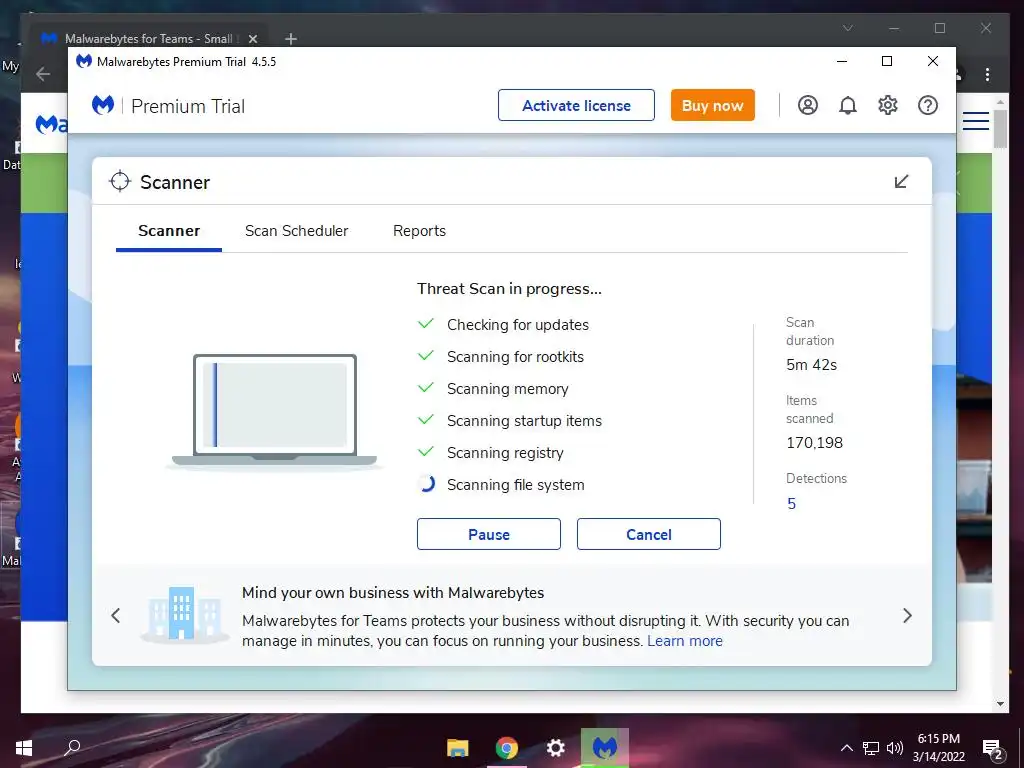The width and height of the screenshot is (1024, 768).
Task: Click the Scanner crosshair icon
Action: 120,182
